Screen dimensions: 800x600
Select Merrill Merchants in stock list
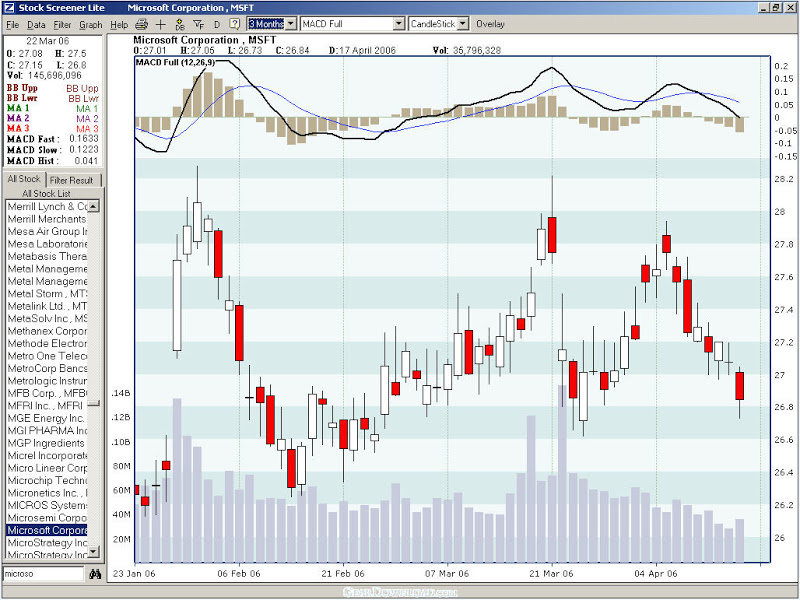pyautogui.click(x=47, y=219)
